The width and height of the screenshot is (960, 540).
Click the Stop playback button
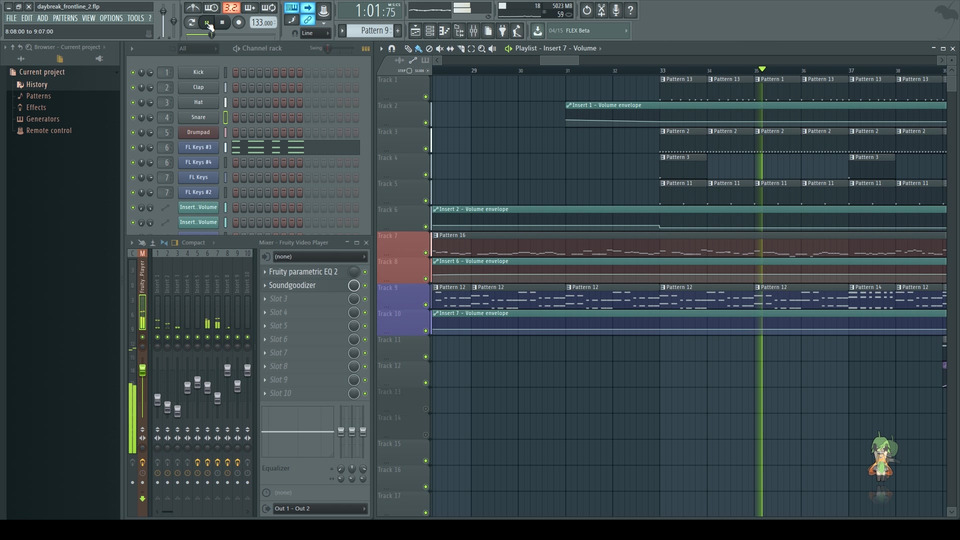222,23
